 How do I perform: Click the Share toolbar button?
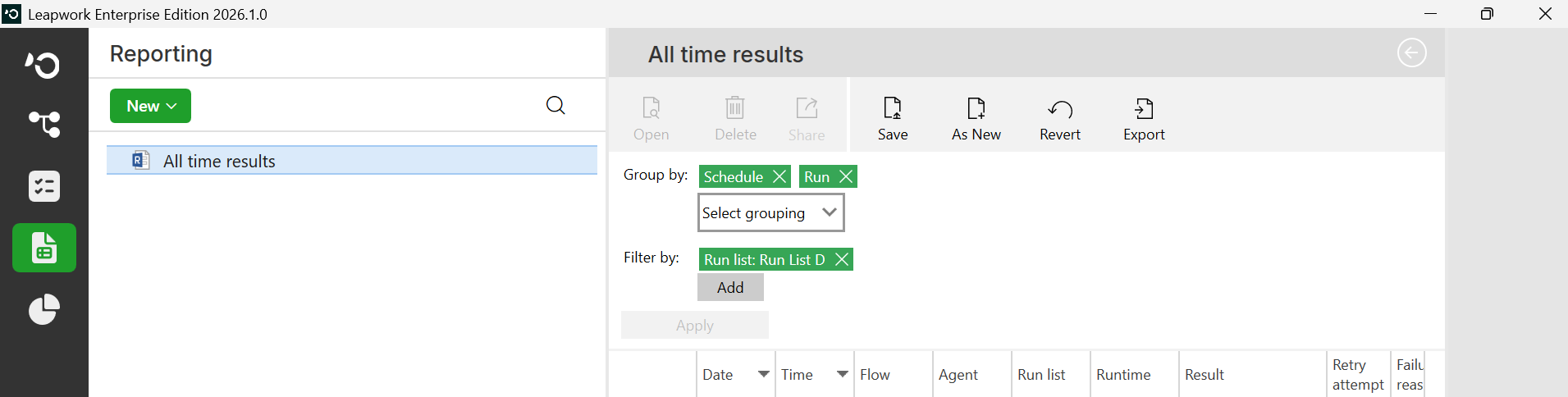pos(807,119)
